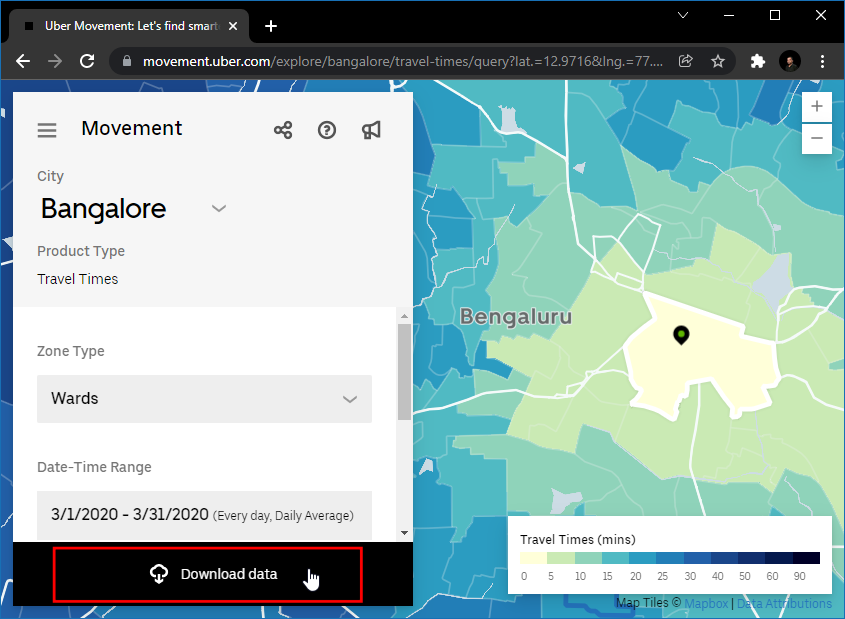
Task: Open the Date-Time Range selector
Action: [204, 515]
